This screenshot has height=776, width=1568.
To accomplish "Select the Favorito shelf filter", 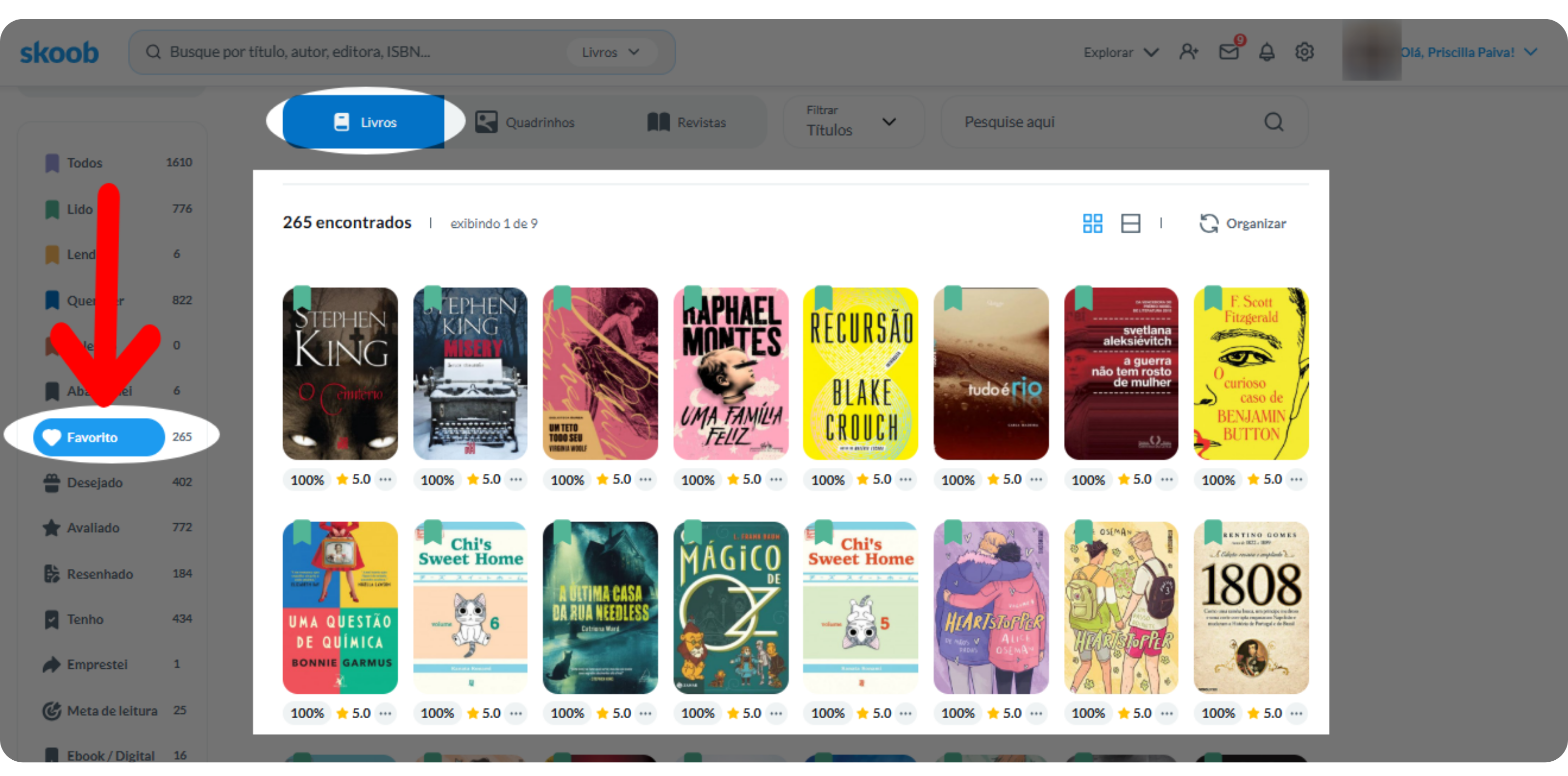I will coord(99,437).
